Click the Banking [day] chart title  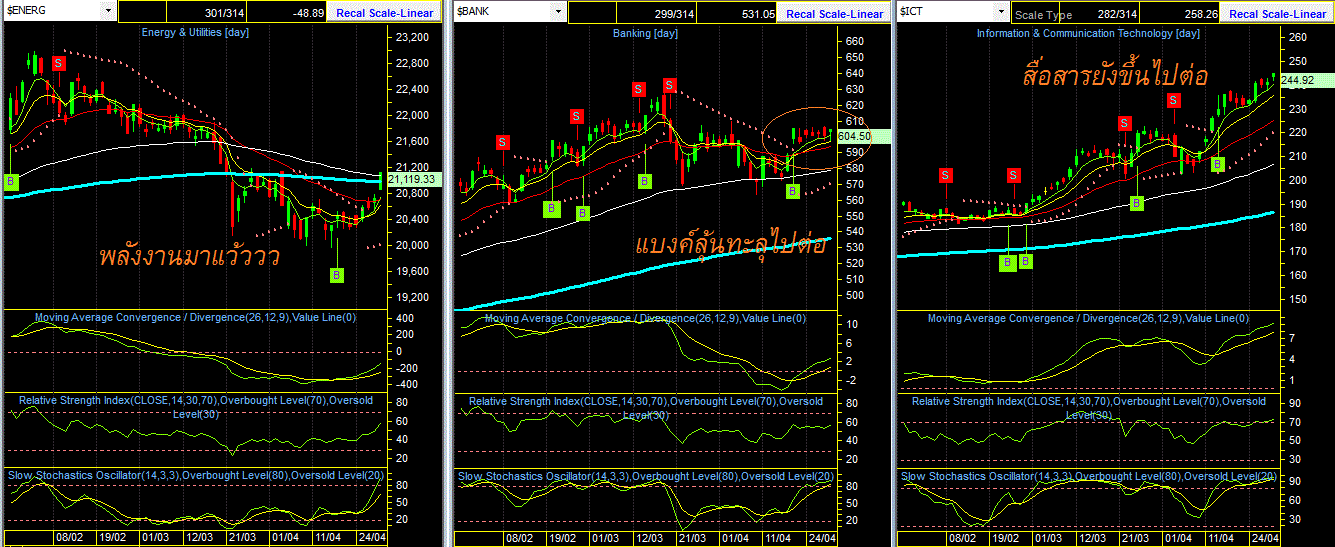[644, 33]
